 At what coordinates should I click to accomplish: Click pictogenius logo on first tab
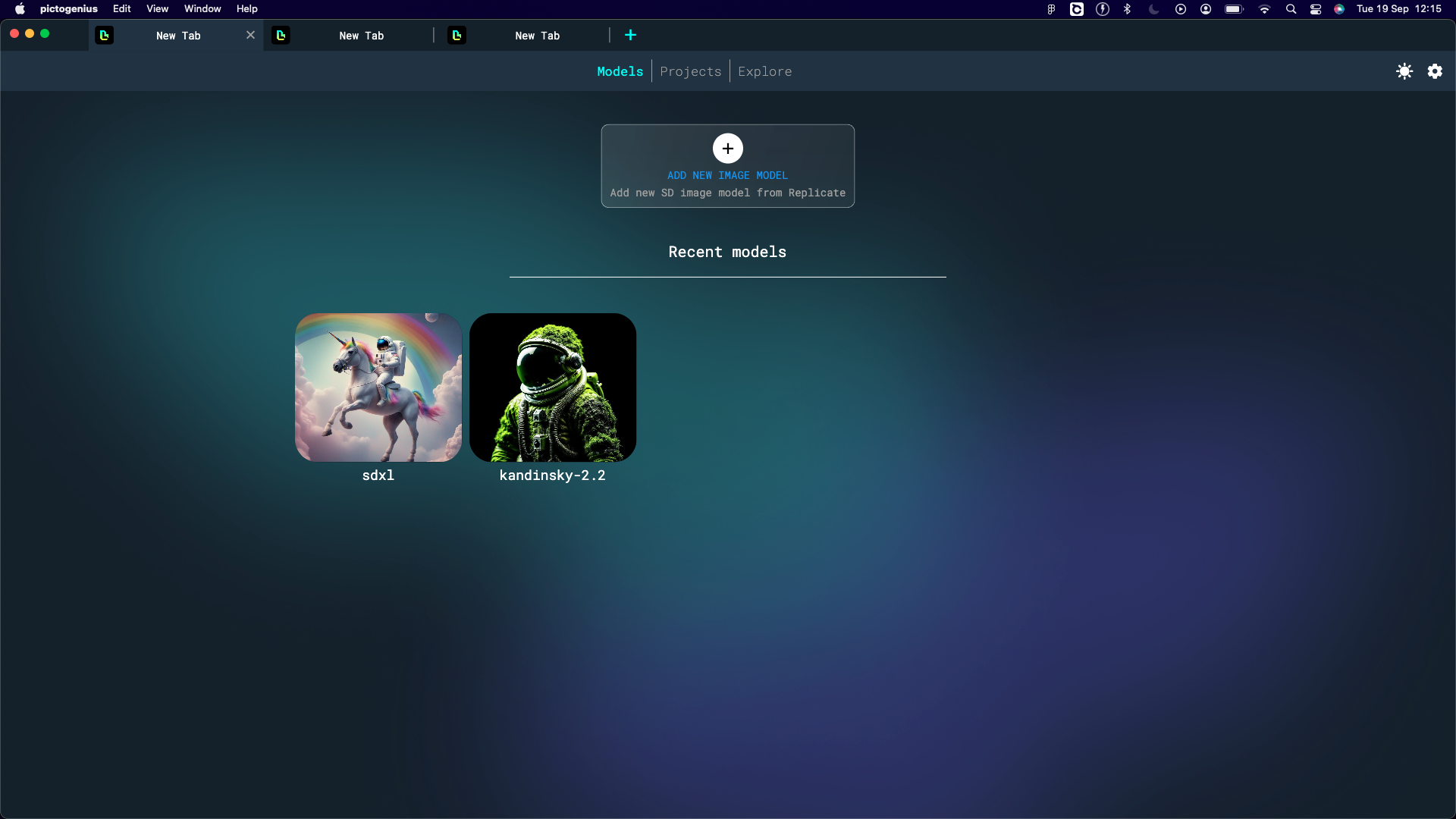point(105,35)
